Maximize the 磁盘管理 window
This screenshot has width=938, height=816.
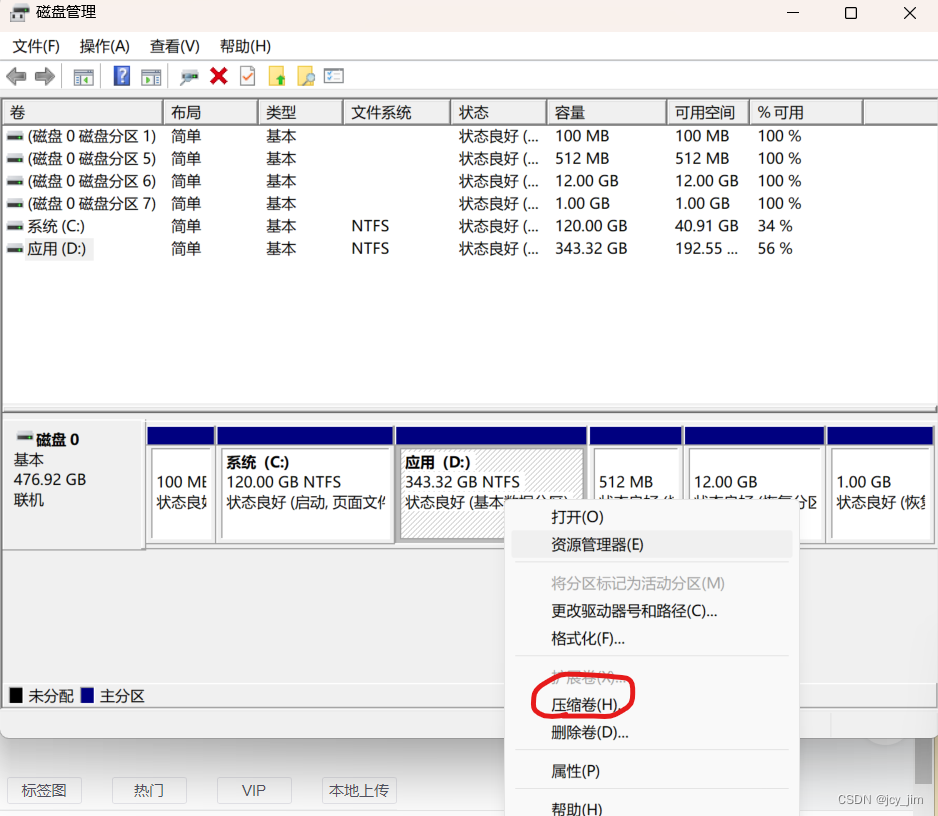[851, 13]
